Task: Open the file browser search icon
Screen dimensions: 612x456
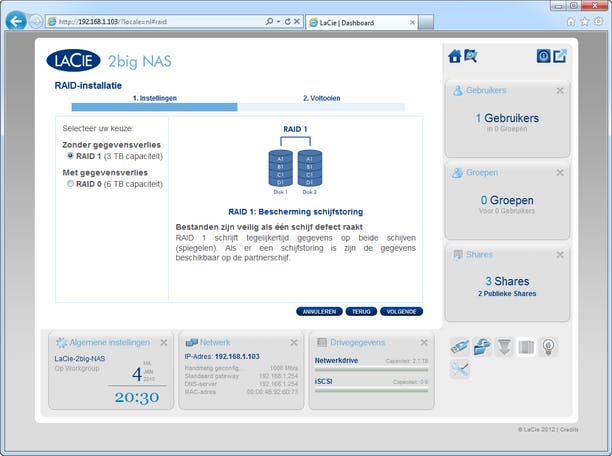Action: [x=470, y=56]
